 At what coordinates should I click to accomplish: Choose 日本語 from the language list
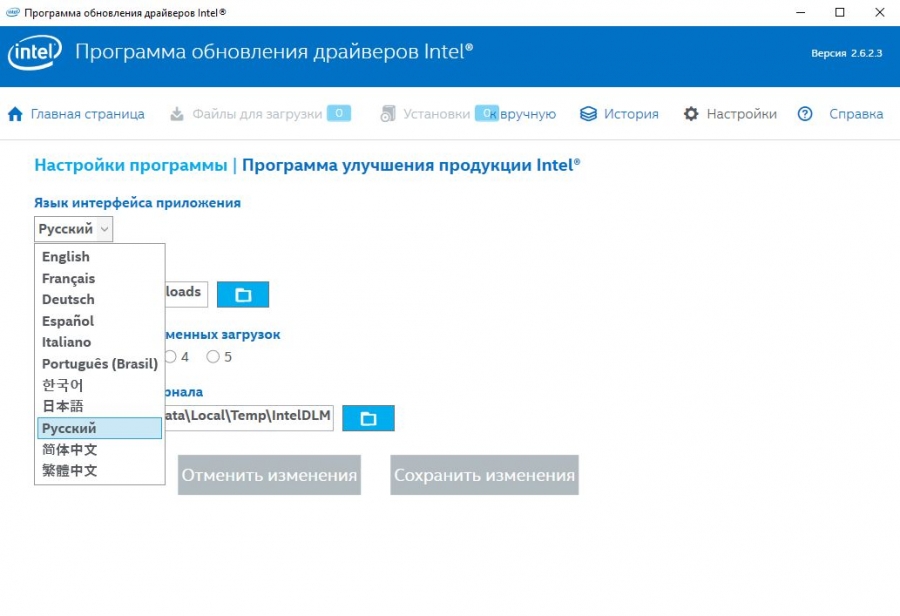(63, 406)
